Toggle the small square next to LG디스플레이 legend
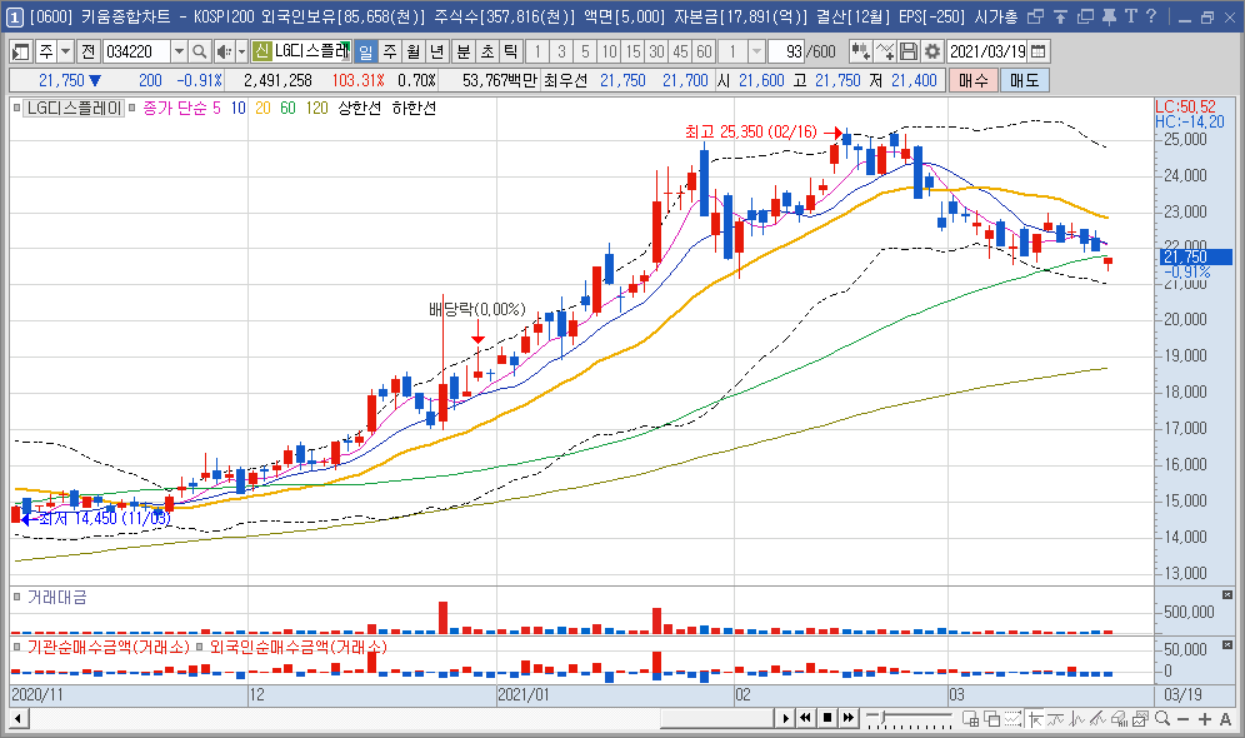Viewport: 1245px width, 738px height. (17, 107)
